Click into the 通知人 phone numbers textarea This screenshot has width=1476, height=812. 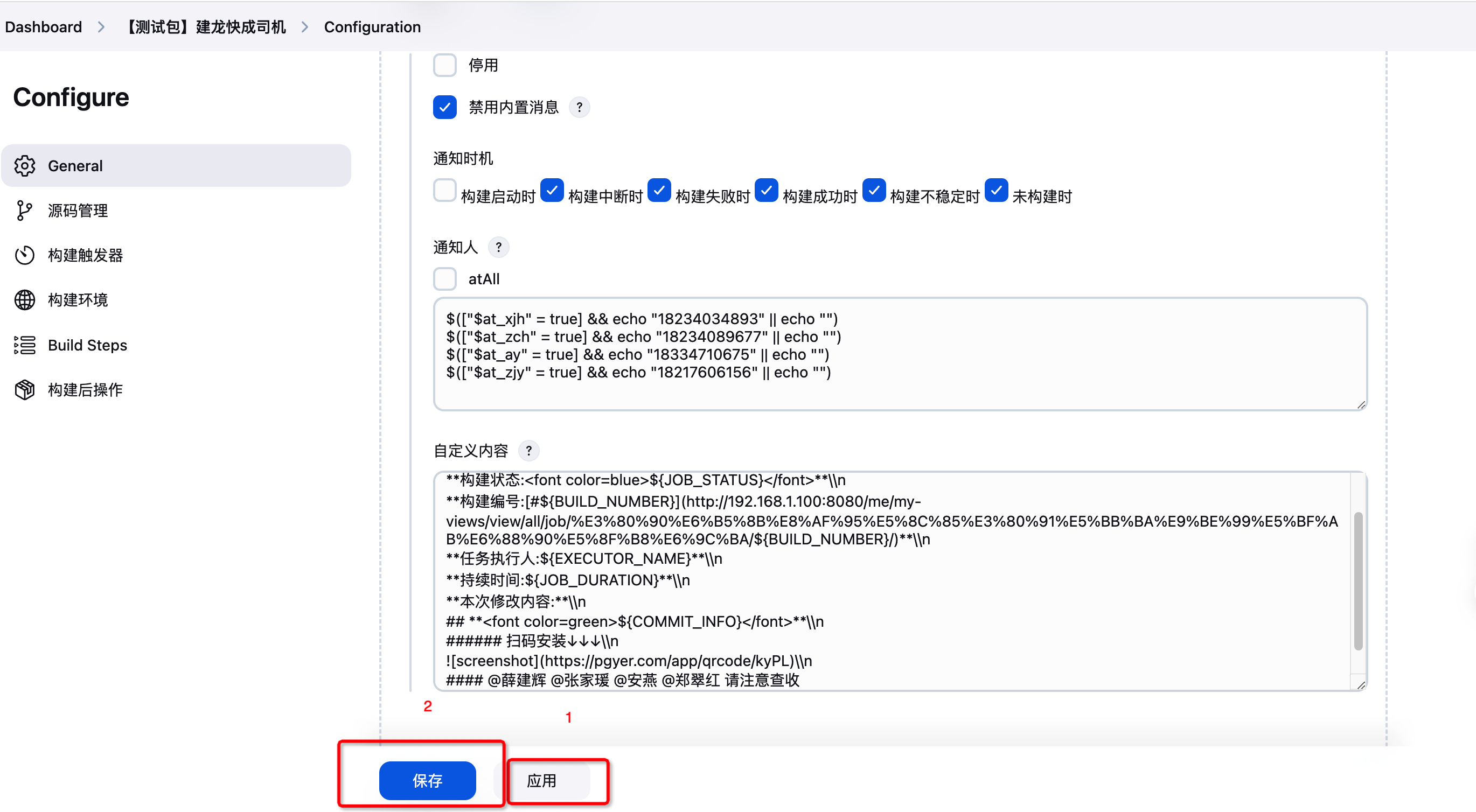click(900, 354)
